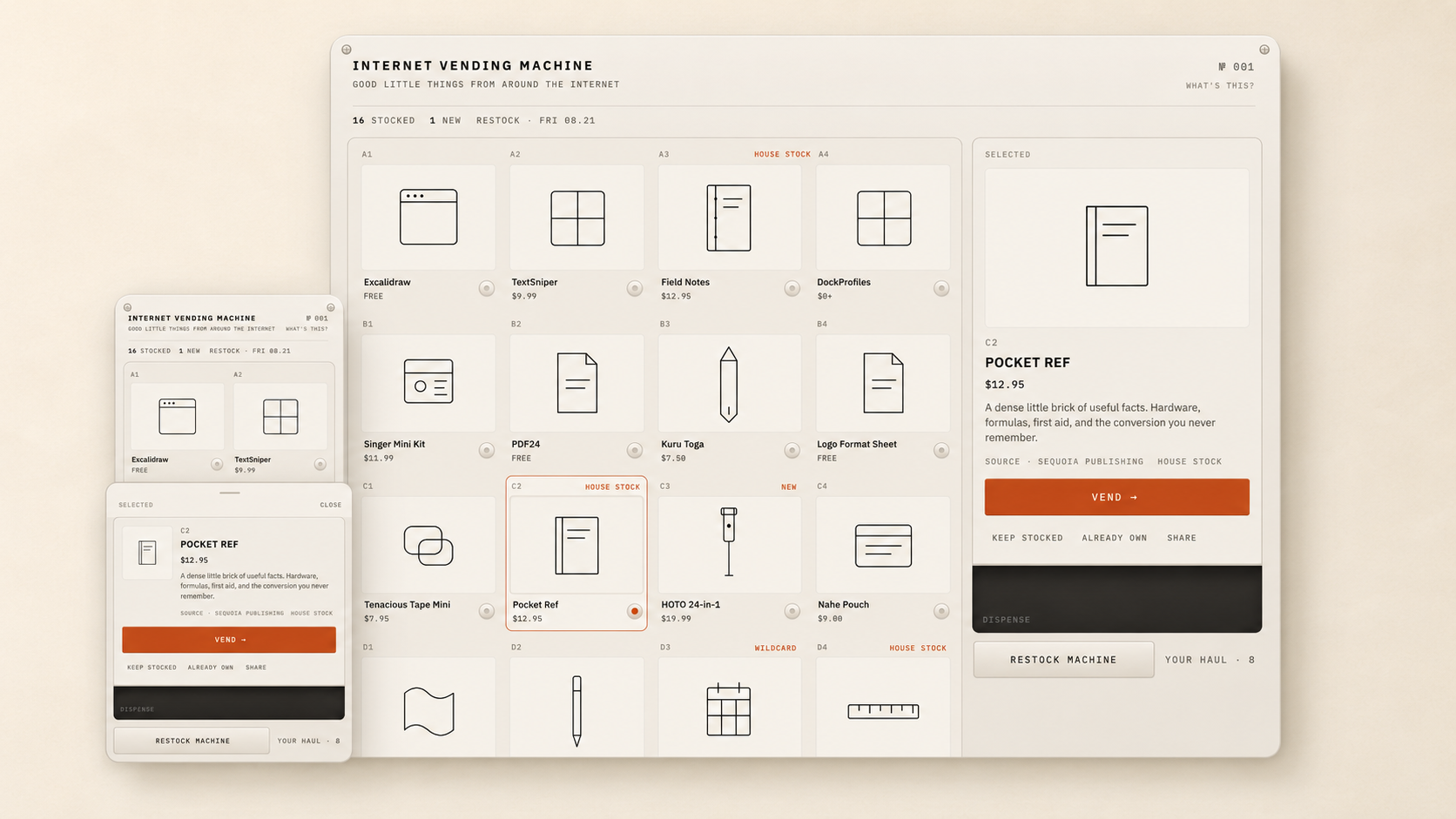Click the "Nº 001" label in the desktop header
Viewport: 1456px width, 819px height.
1237,67
